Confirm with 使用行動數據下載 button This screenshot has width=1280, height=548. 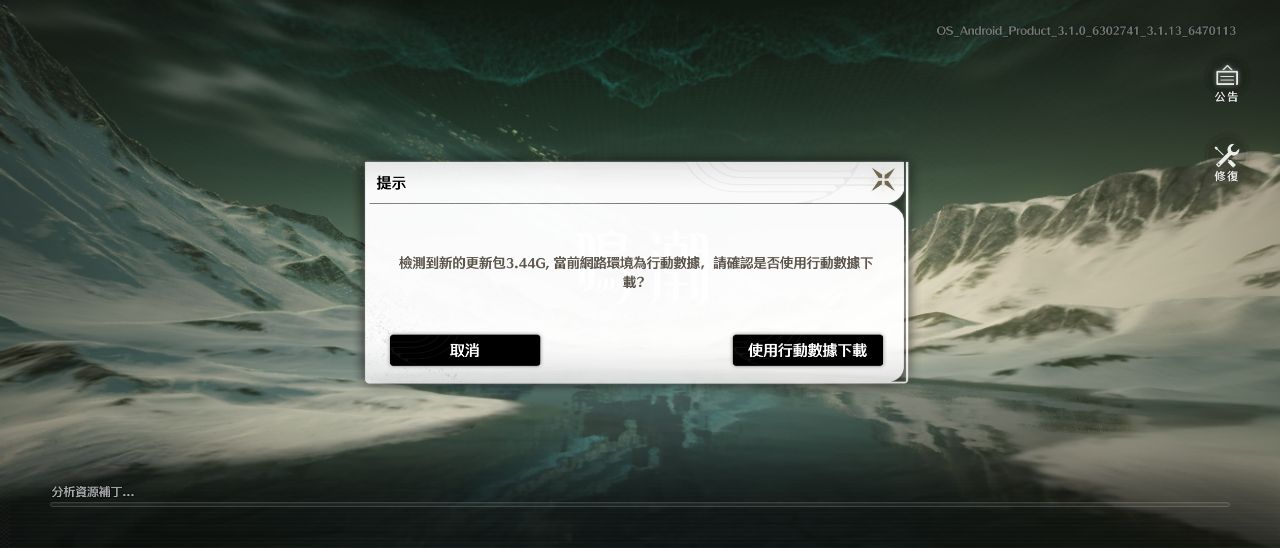(808, 350)
